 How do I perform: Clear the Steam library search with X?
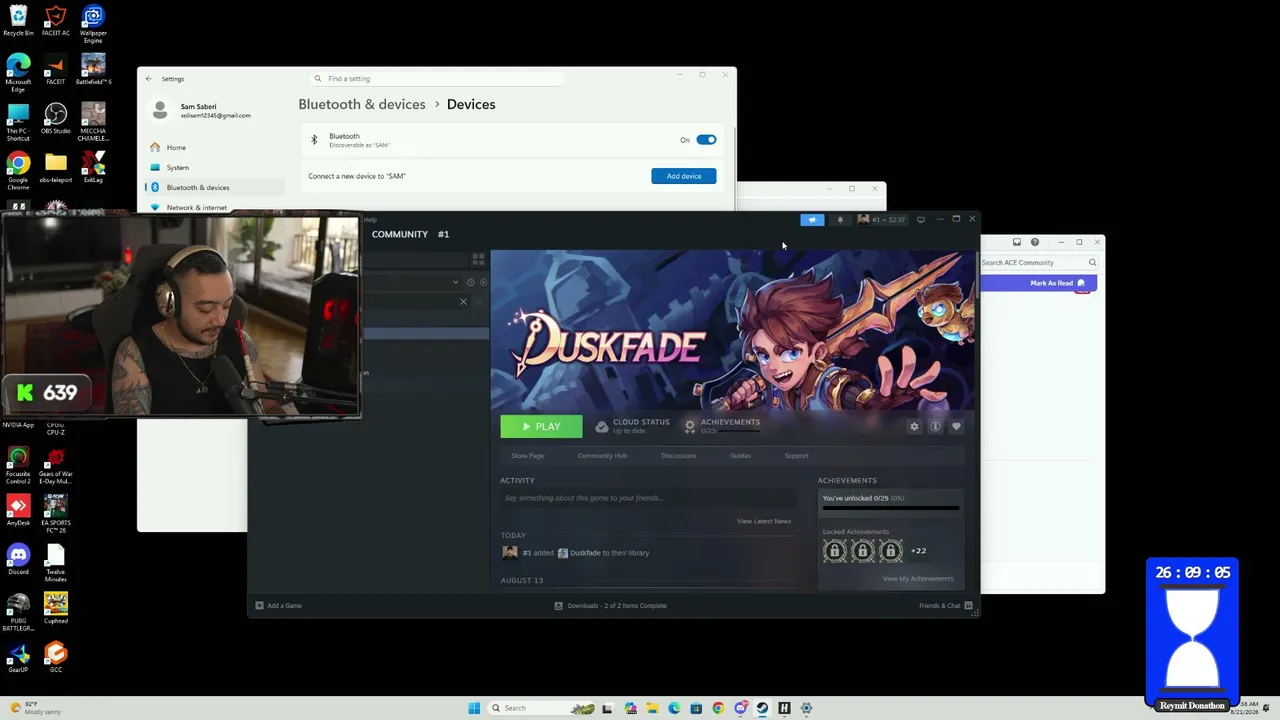click(463, 301)
